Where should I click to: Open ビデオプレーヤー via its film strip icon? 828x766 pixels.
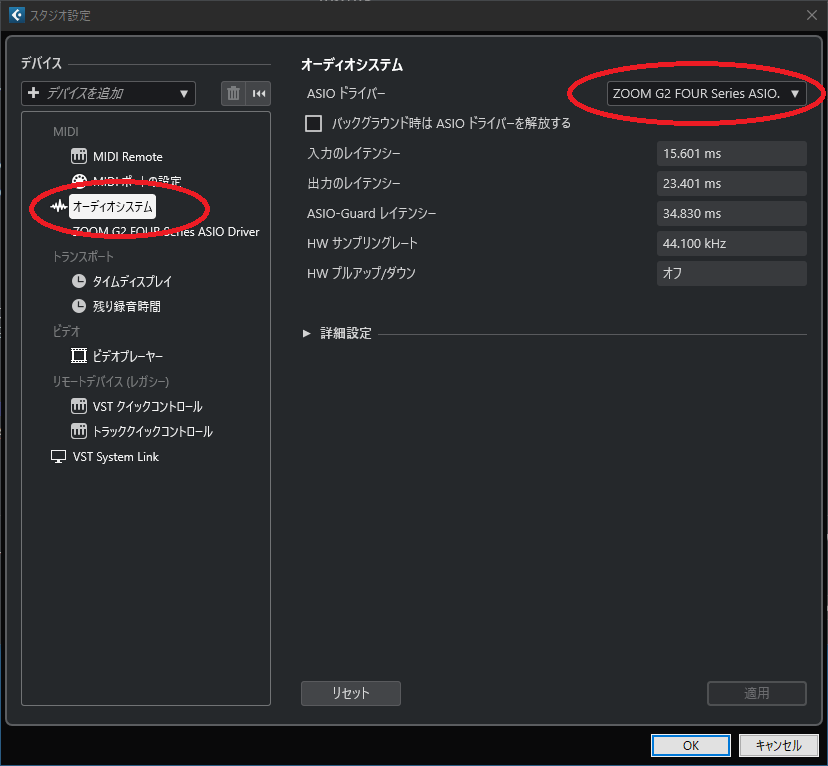pos(79,356)
